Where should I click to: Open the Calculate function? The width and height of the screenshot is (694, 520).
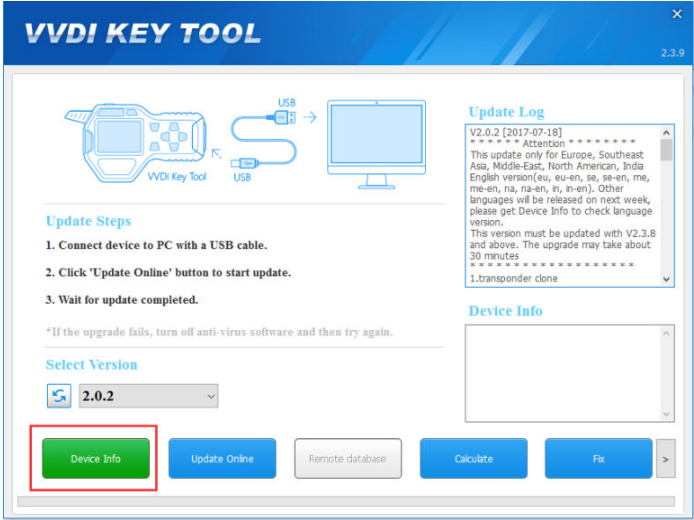click(x=473, y=459)
